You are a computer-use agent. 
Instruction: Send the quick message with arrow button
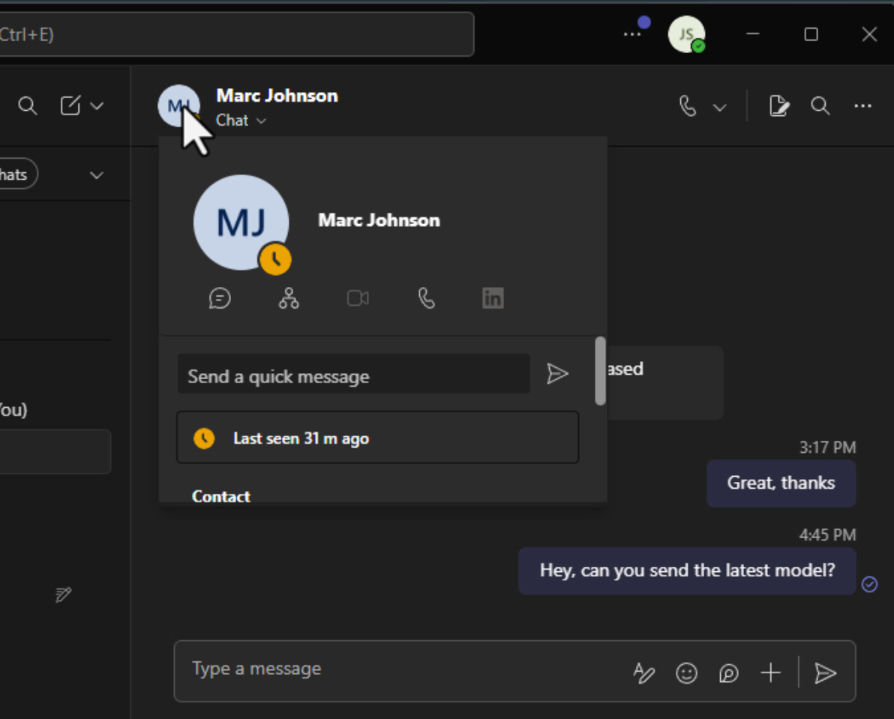558,374
